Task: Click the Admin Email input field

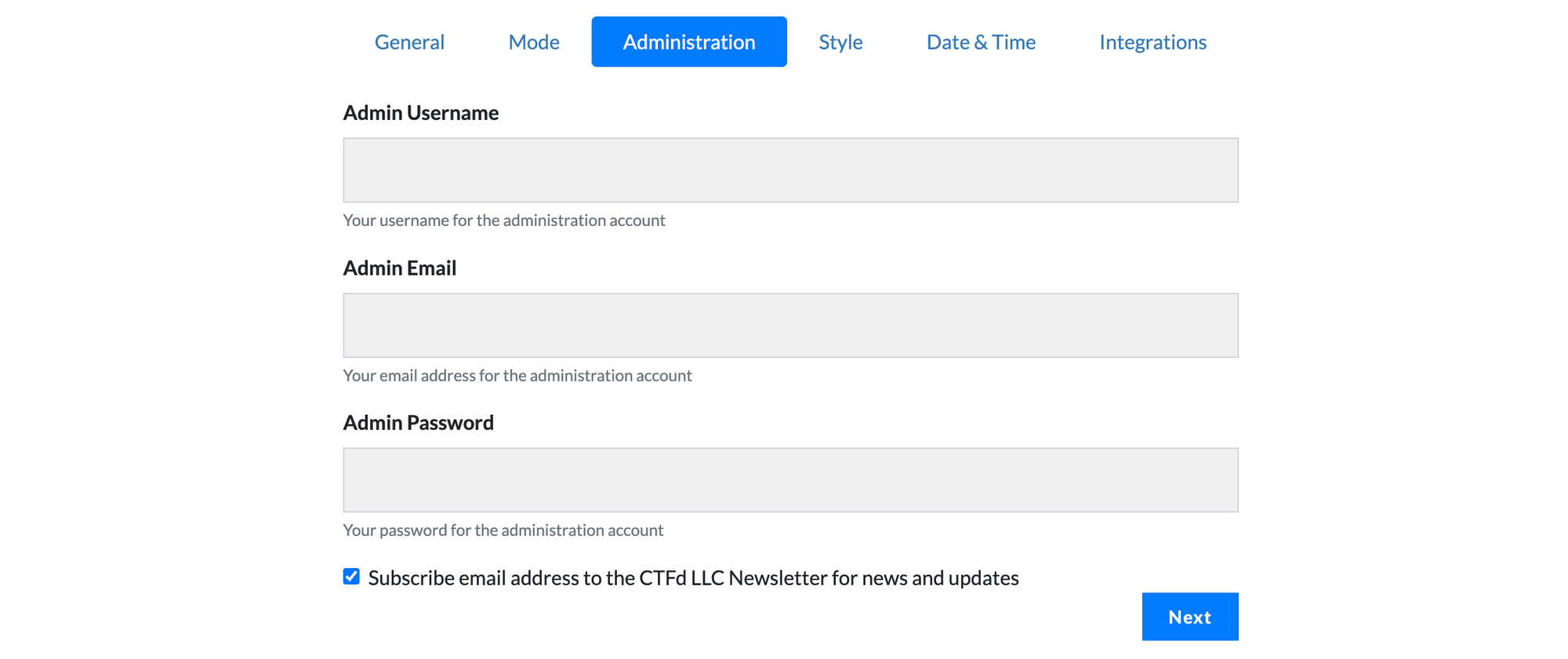Action: pos(790,325)
